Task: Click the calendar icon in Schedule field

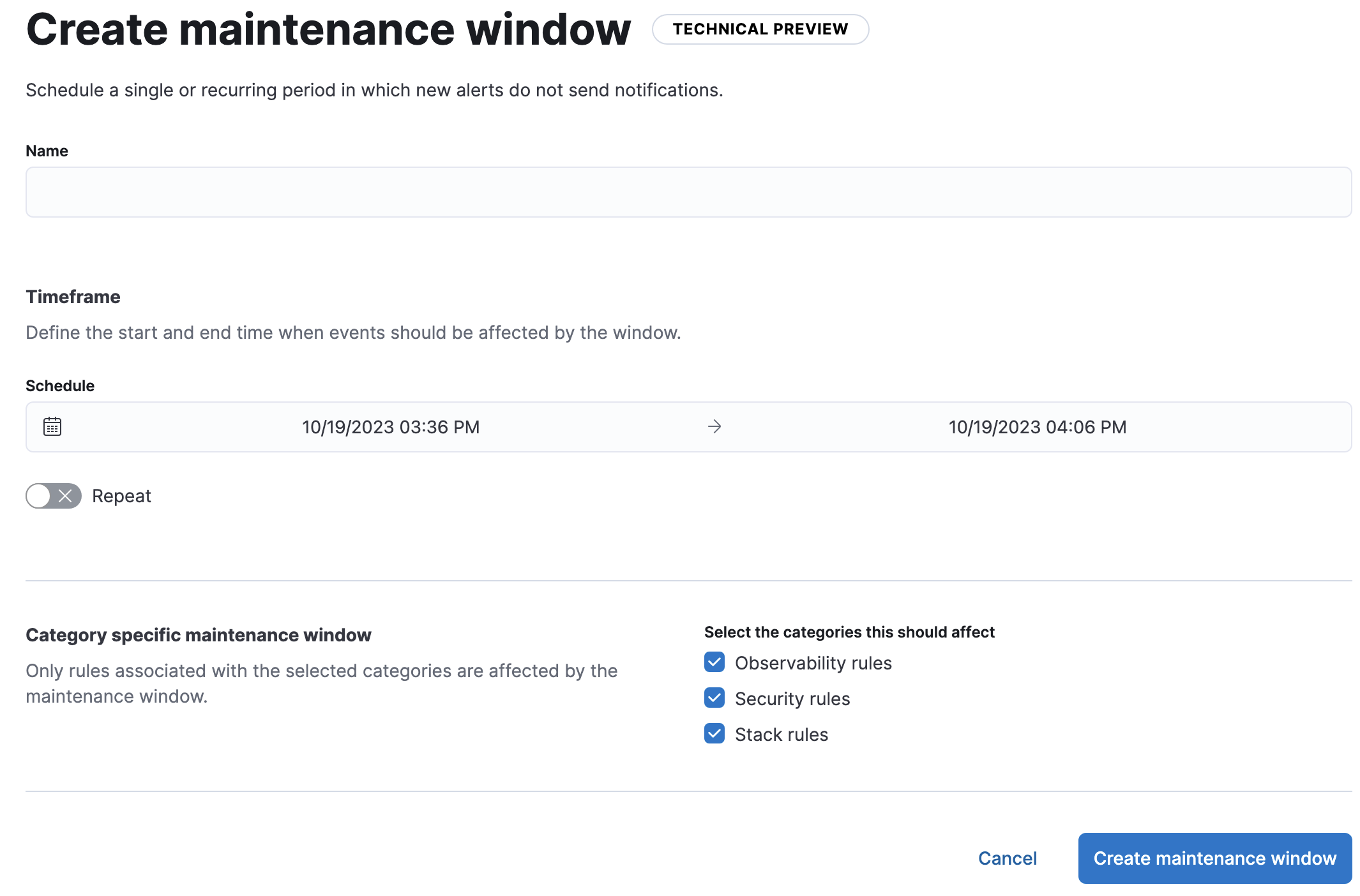Action: coord(52,426)
